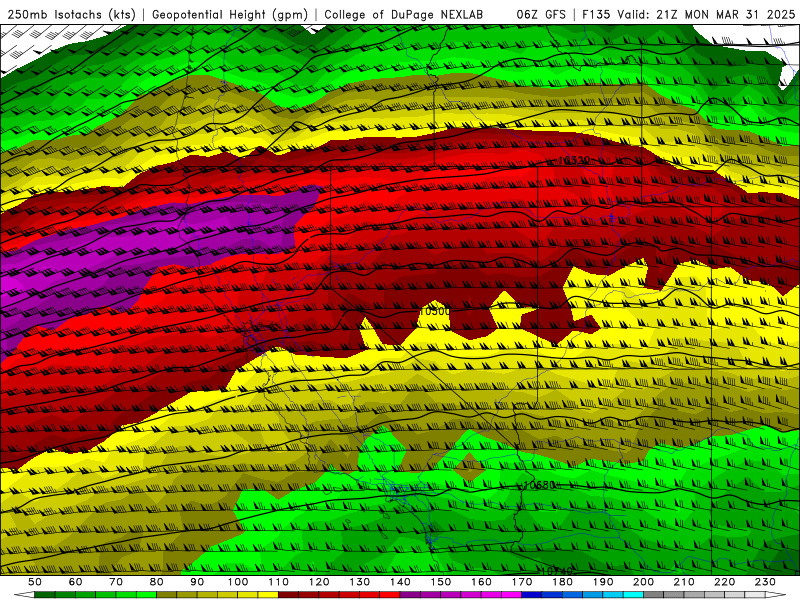
Task: Click the 150 value on the color scale
Action: [x=441, y=582]
